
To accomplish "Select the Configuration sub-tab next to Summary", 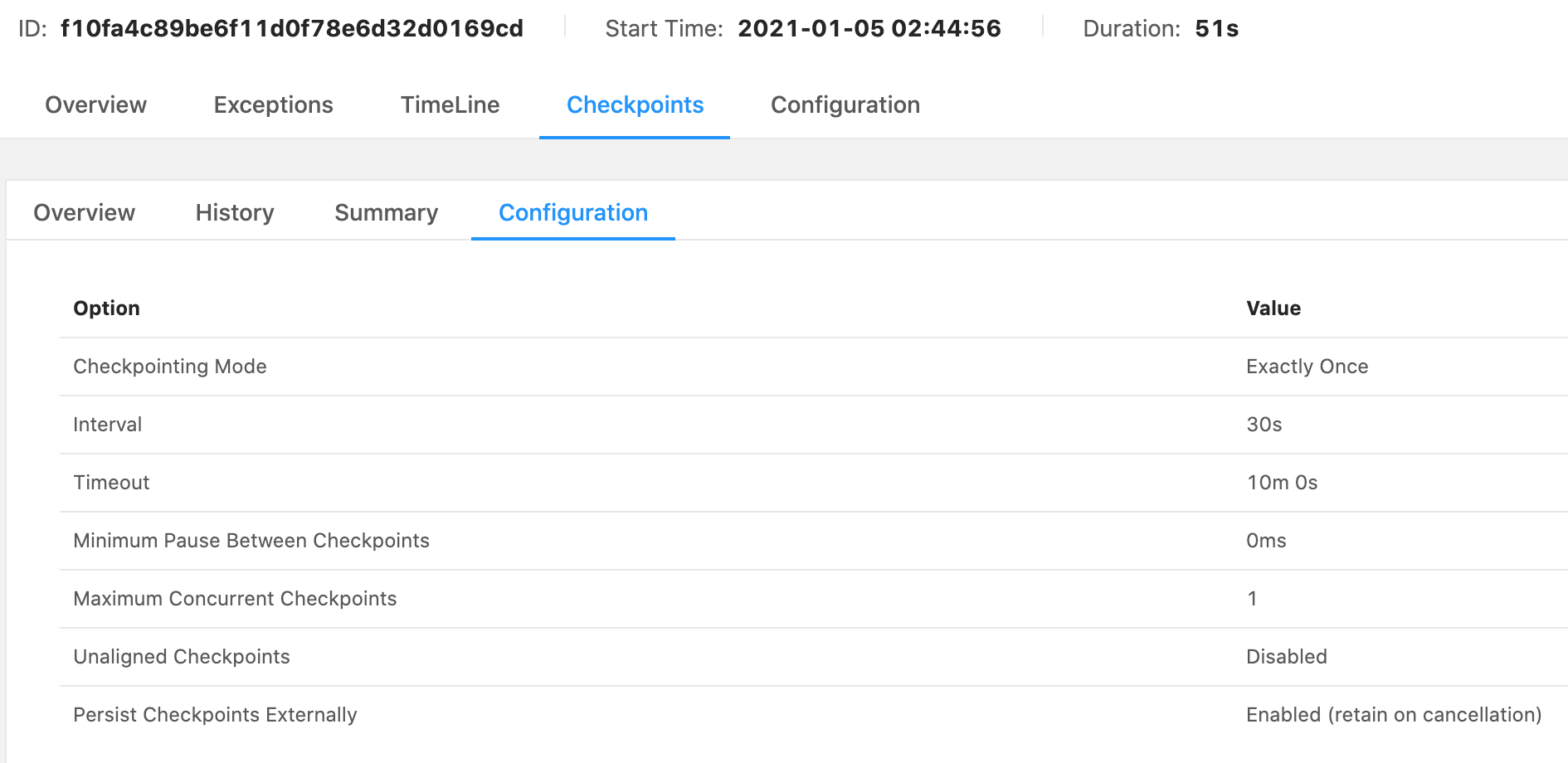I will (x=572, y=213).
